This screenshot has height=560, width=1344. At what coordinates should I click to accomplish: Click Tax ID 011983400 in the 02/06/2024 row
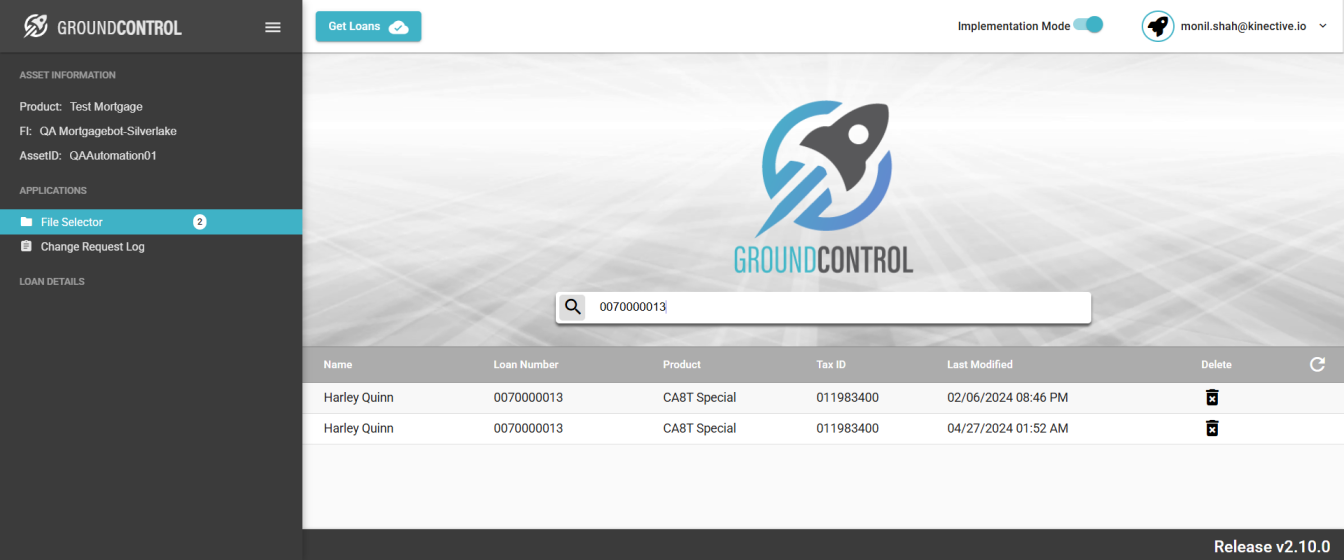point(848,398)
